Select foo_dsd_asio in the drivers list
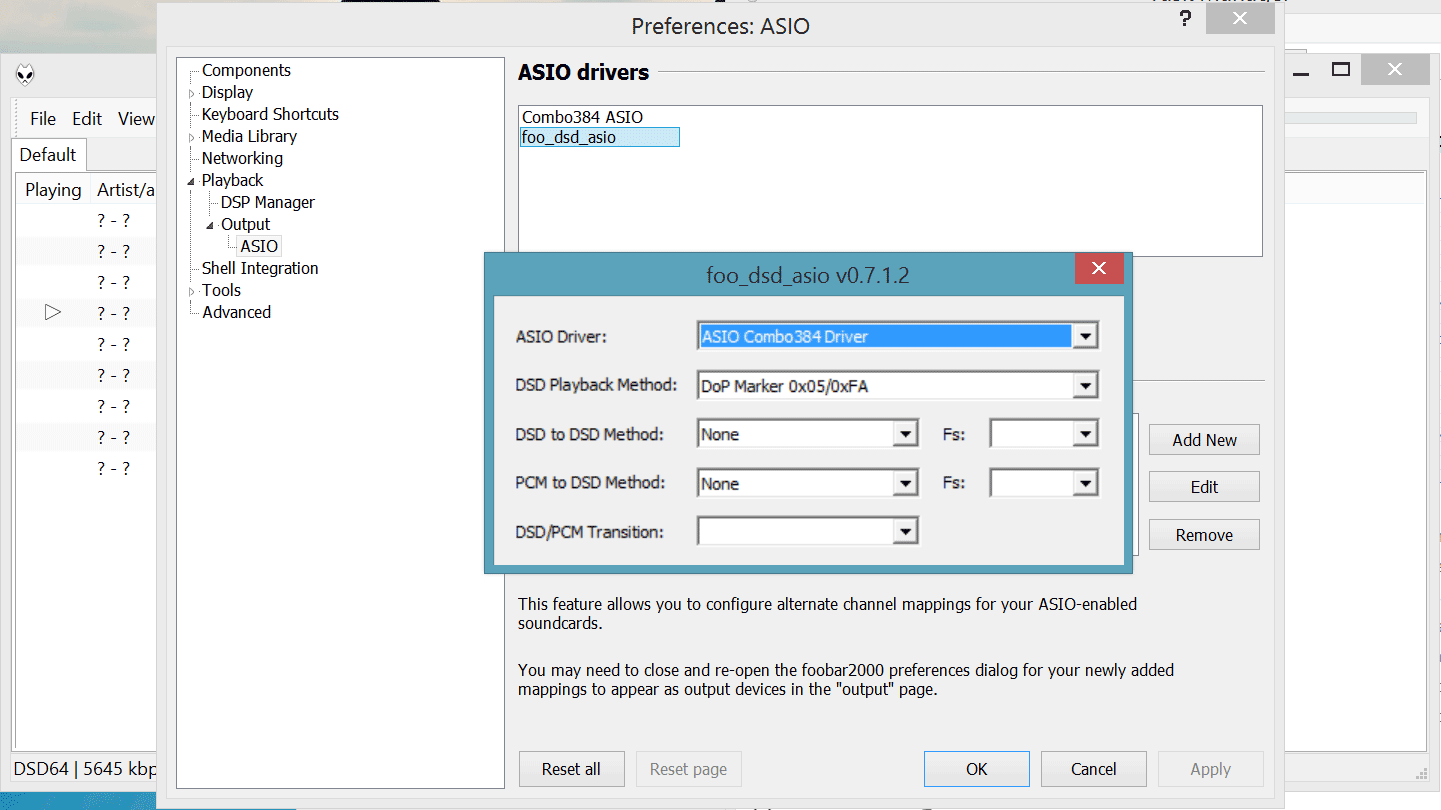 599,137
